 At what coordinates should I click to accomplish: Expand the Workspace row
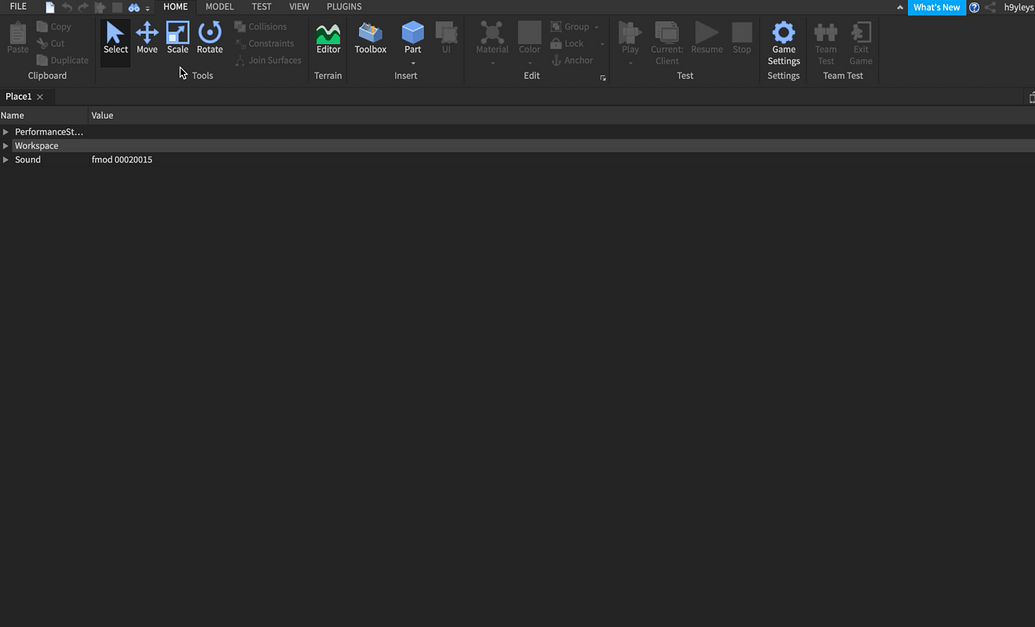click(5, 146)
